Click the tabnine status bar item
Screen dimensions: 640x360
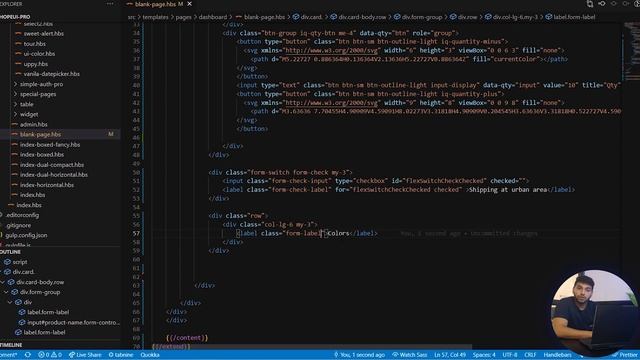(x=121, y=355)
